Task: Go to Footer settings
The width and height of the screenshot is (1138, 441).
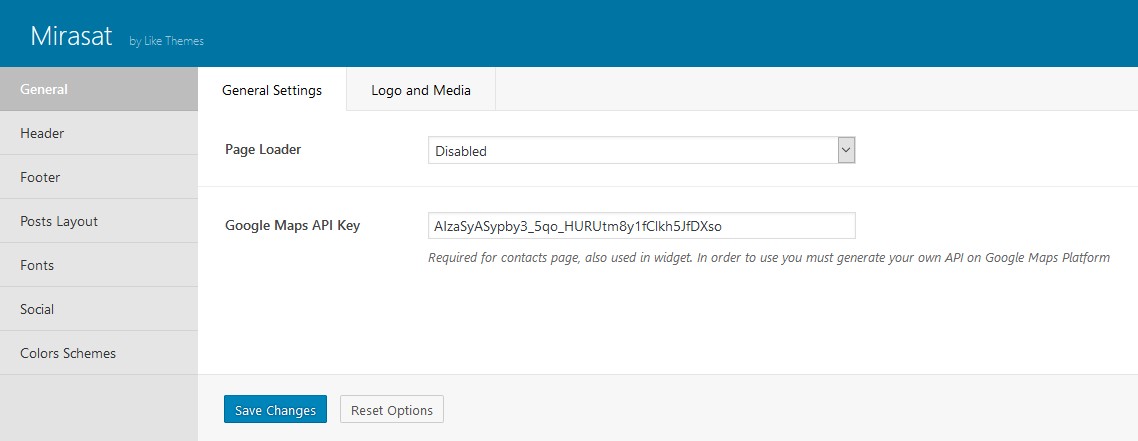Action: click(x=99, y=177)
